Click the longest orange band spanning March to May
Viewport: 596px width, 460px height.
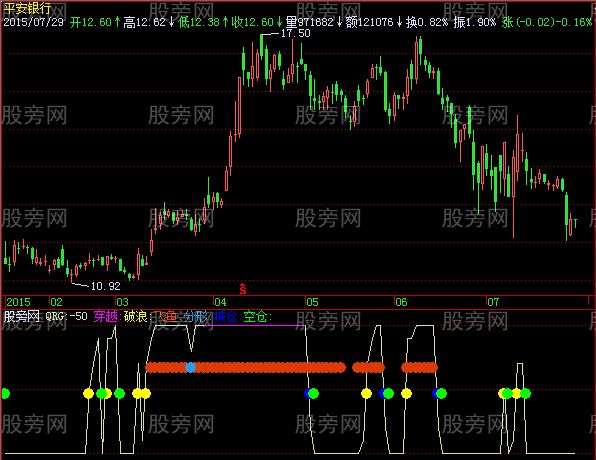[x=246, y=367]
